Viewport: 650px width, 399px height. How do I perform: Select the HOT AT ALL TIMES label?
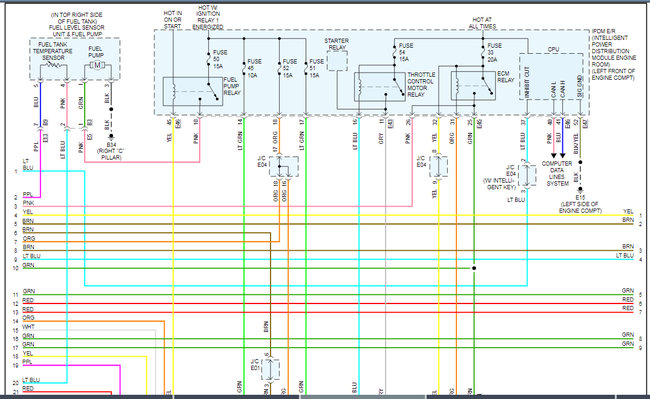tap(482, 23)
